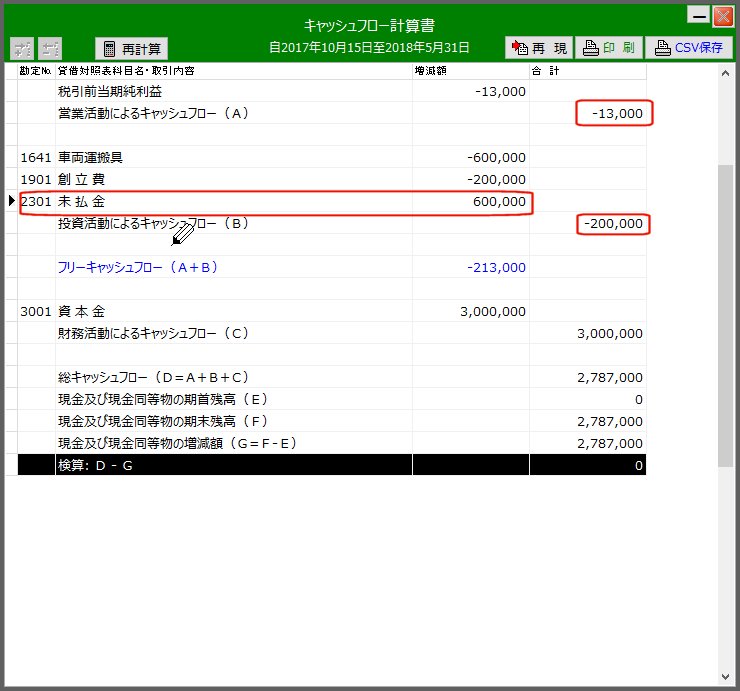Click the blue フリーキャッシュフロー（A＋B） link text

[x=138, y=268]
